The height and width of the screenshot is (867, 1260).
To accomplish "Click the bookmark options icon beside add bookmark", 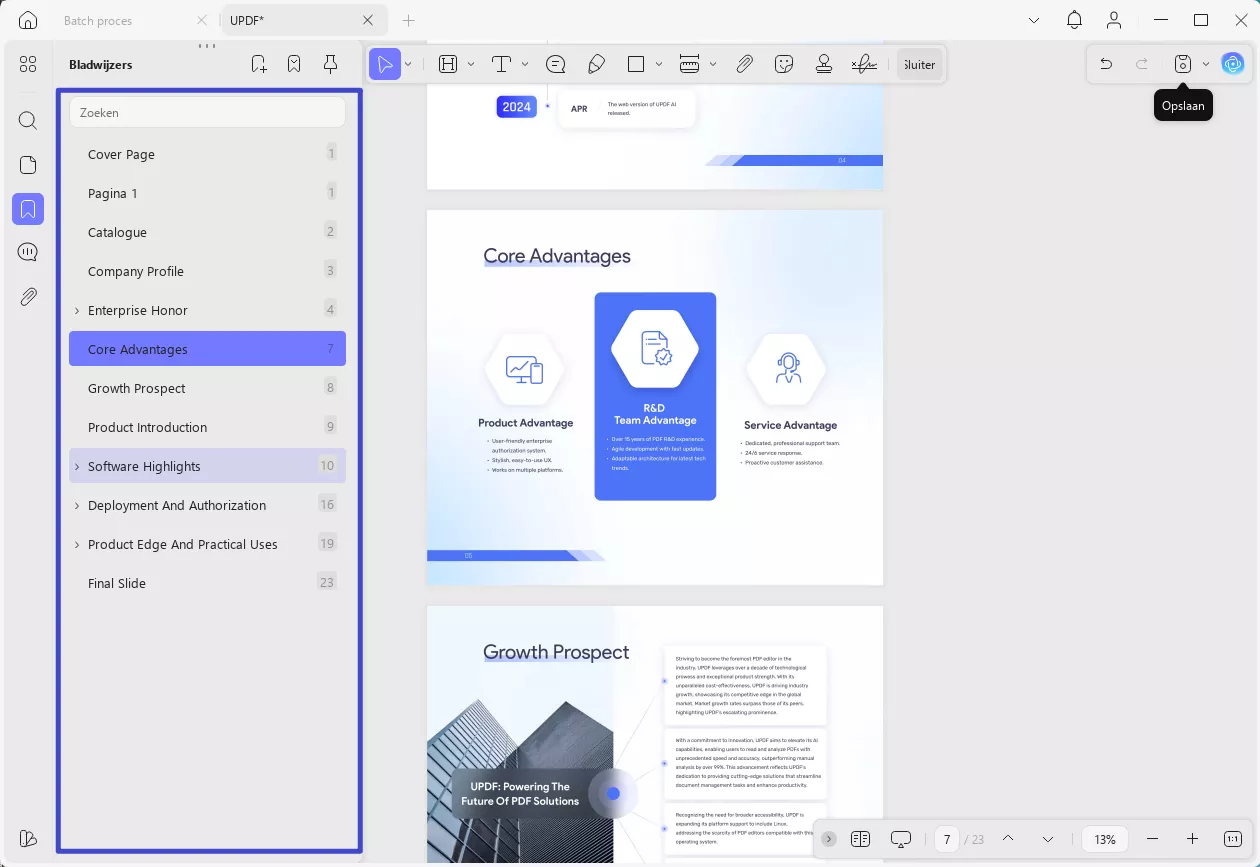I will point(294,64).
